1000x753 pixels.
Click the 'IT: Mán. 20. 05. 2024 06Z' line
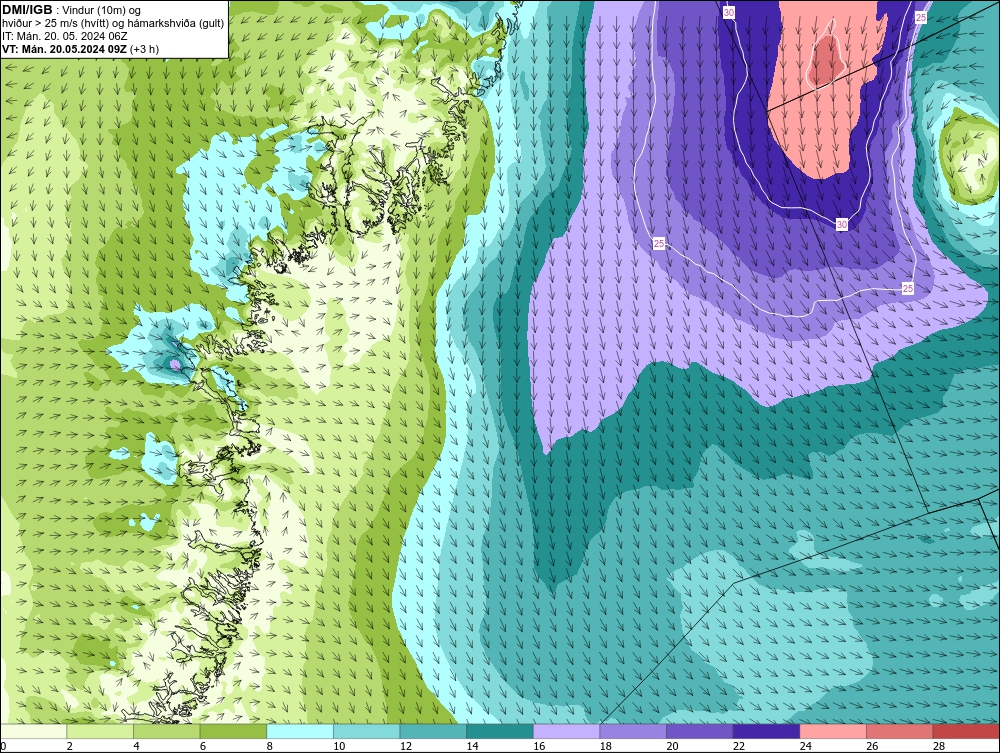click(x=64, y=36)
